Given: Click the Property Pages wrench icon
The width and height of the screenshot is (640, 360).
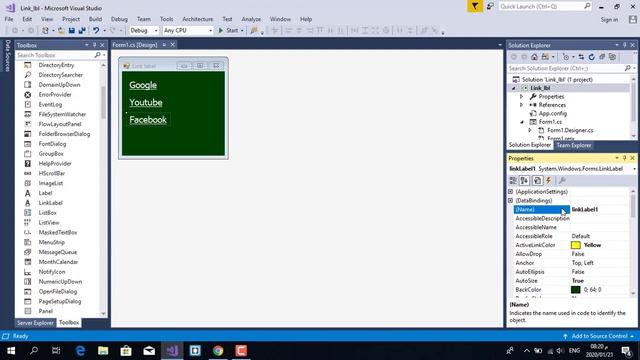Looking at the screenshot, I should tap(562, 180).
